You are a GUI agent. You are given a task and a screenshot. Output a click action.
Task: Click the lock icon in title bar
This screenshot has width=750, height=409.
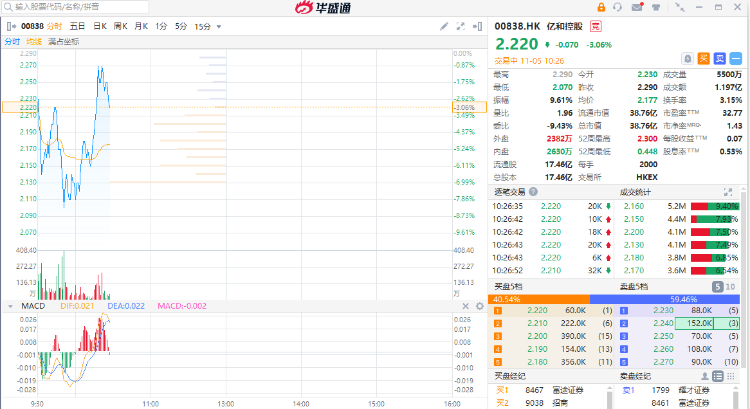(x=601, y=7)
